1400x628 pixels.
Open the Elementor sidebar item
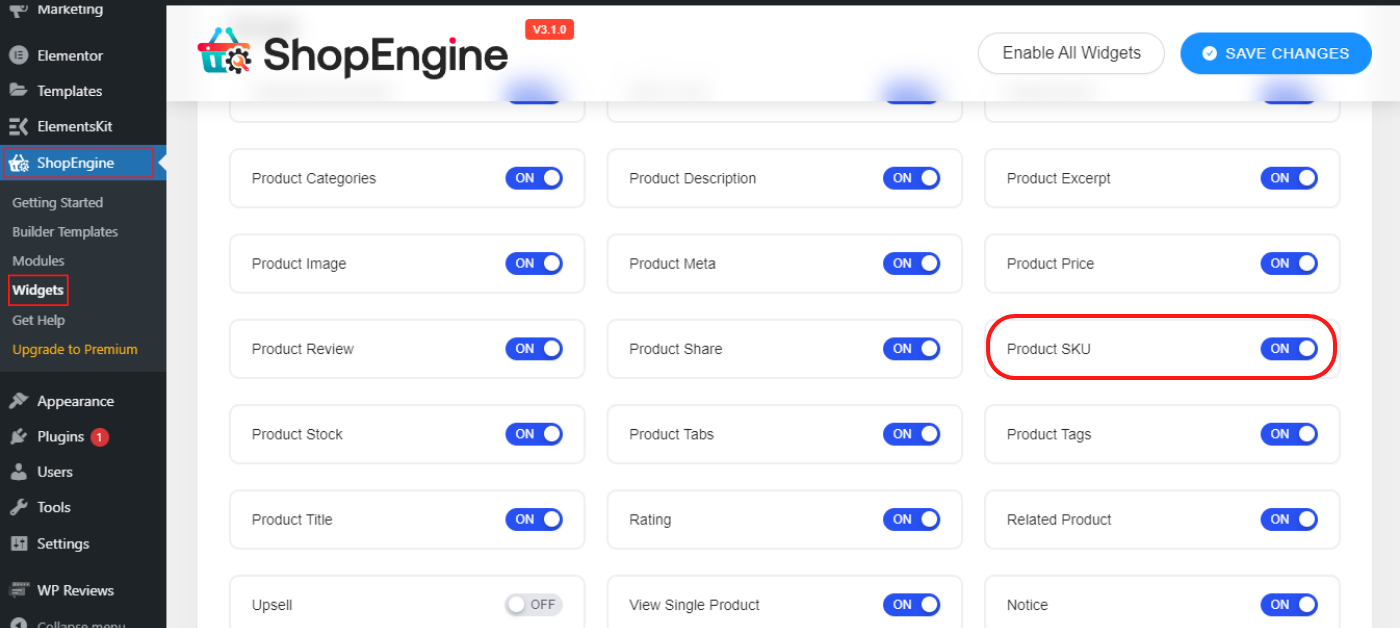(20, 55)
